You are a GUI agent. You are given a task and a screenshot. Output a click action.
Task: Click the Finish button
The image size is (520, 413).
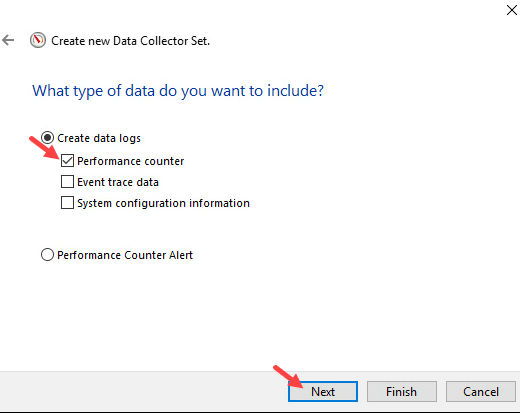click(x=402, y=391)
